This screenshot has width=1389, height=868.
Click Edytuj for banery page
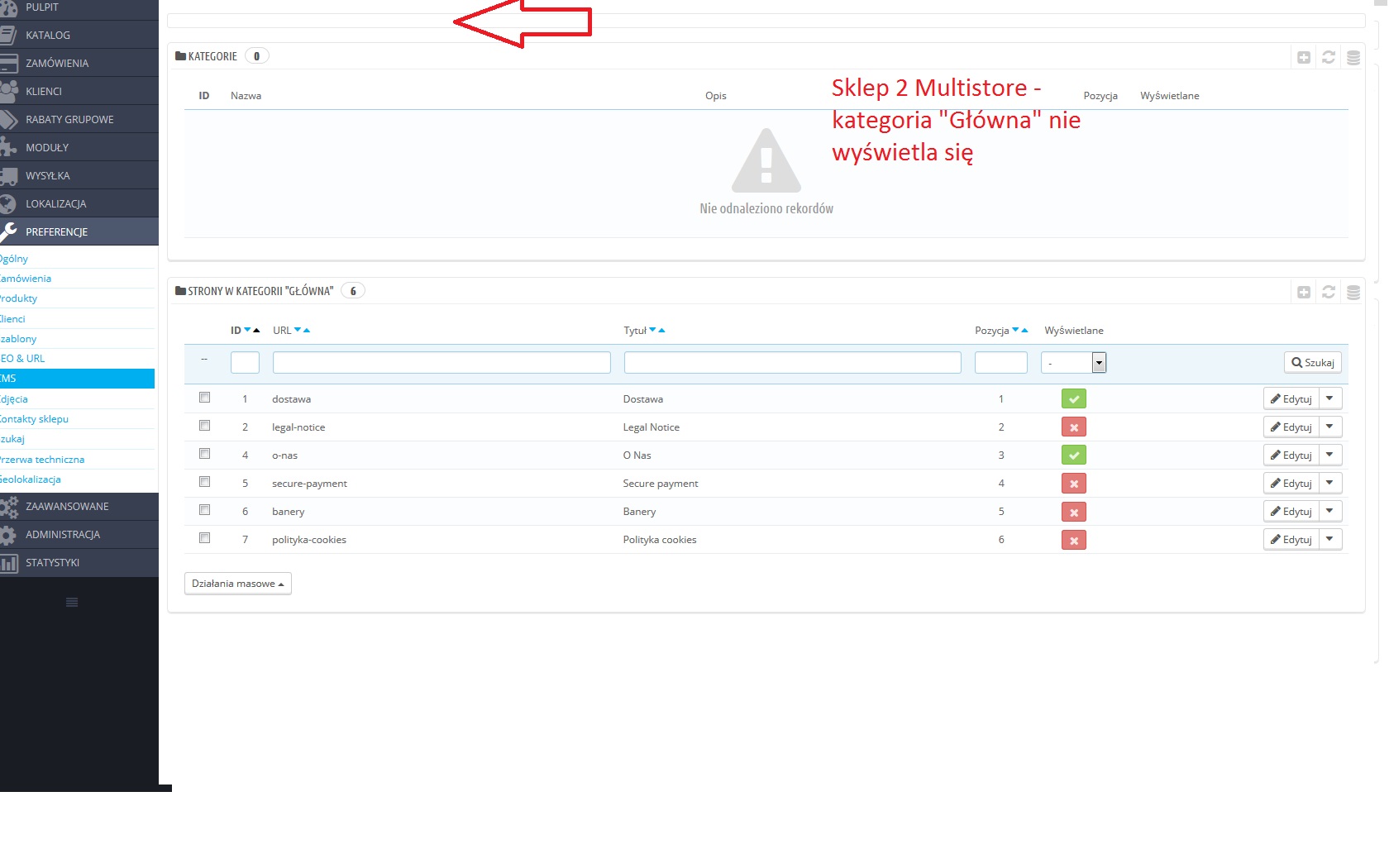[1291, 511]
